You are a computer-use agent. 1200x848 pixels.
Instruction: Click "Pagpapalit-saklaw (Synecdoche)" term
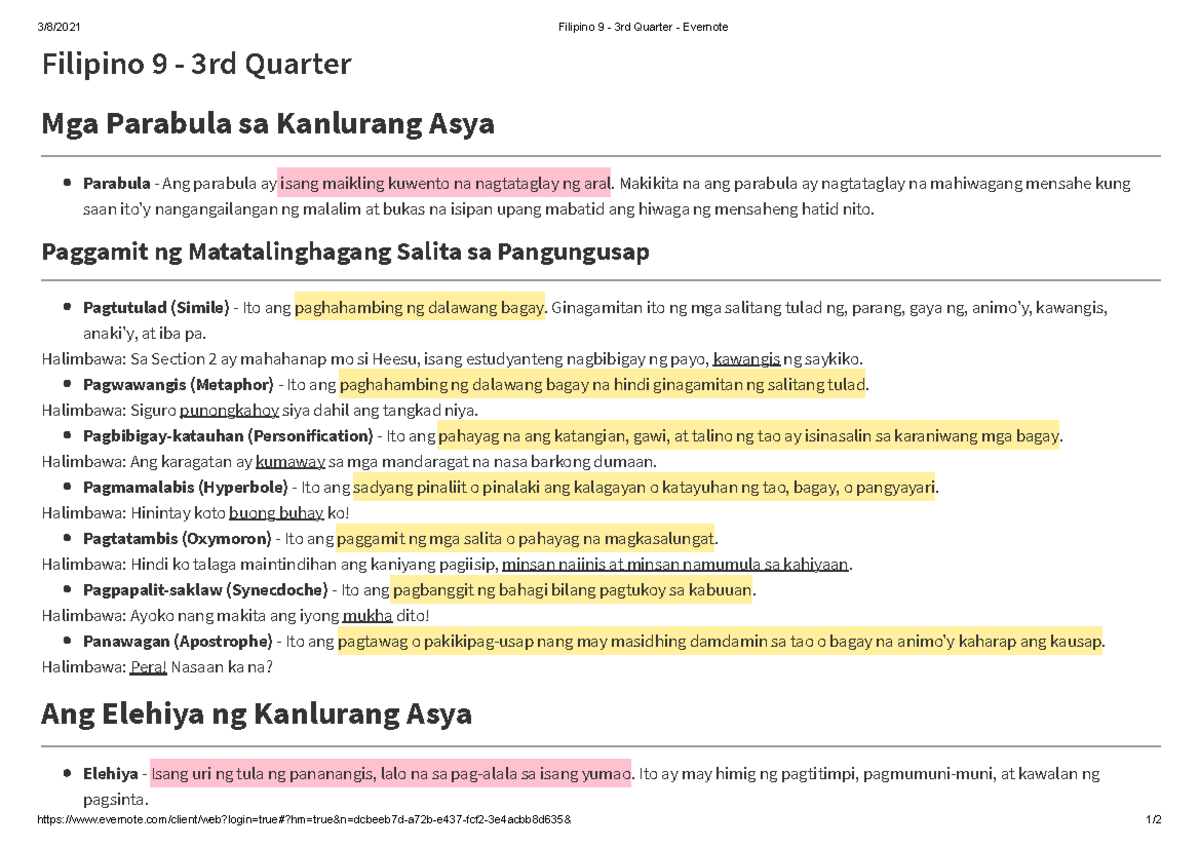(x=194, y=589)
